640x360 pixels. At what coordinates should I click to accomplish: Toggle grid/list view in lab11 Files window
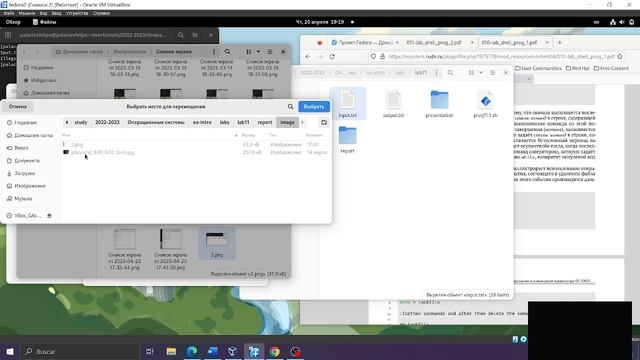(x=471, y=73)
